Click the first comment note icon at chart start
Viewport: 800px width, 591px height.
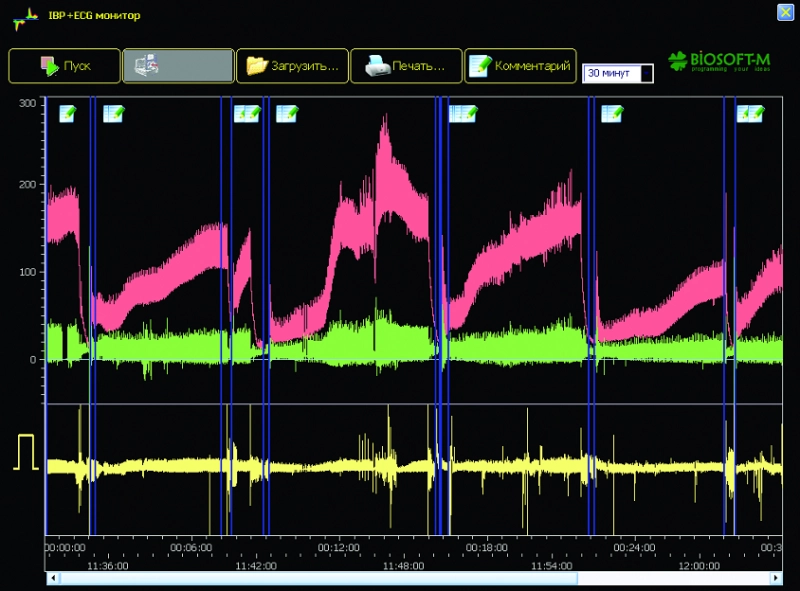pos(67,113)
